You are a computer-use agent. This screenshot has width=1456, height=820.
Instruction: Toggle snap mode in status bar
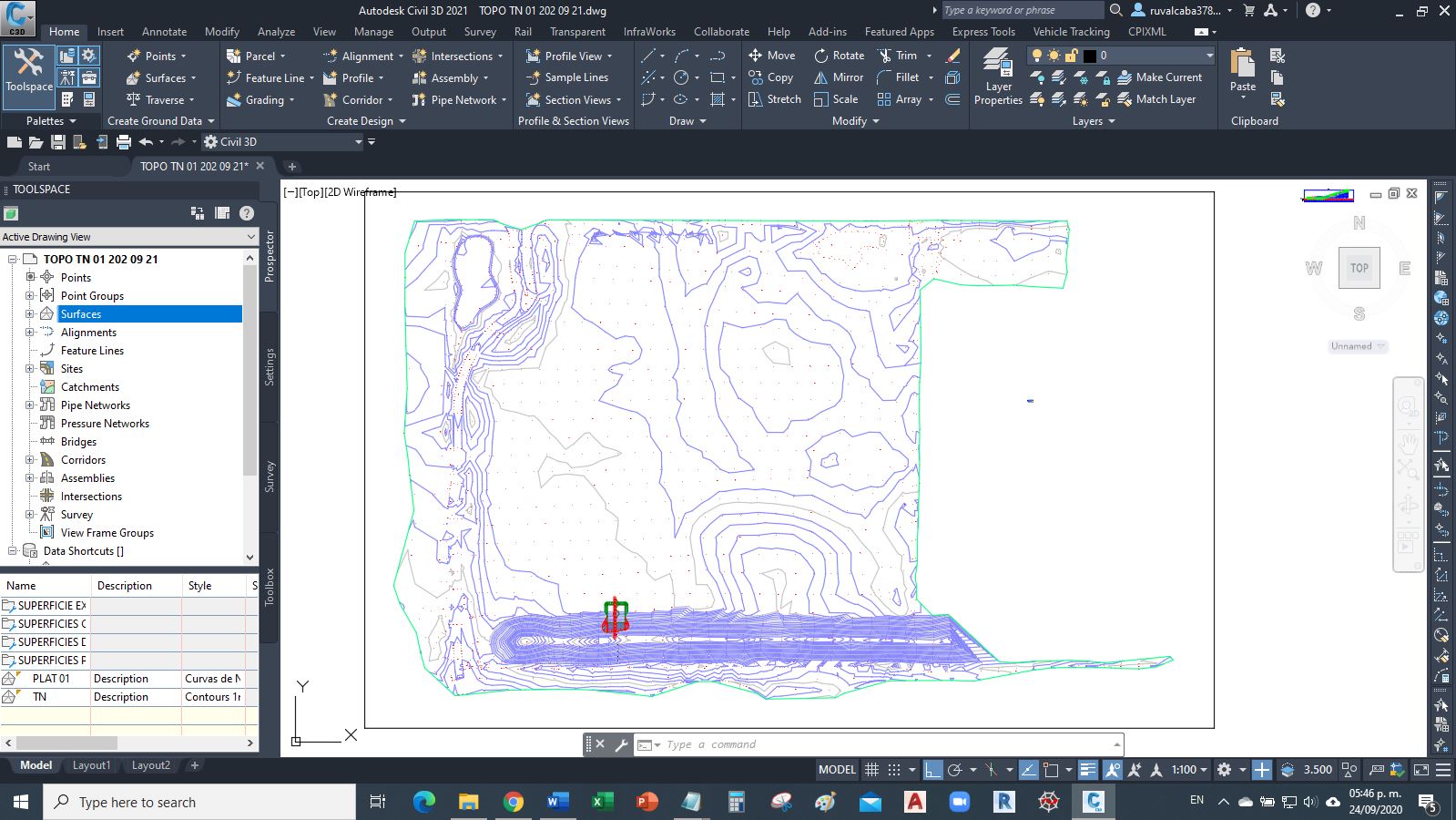click(x=894, y=770)
